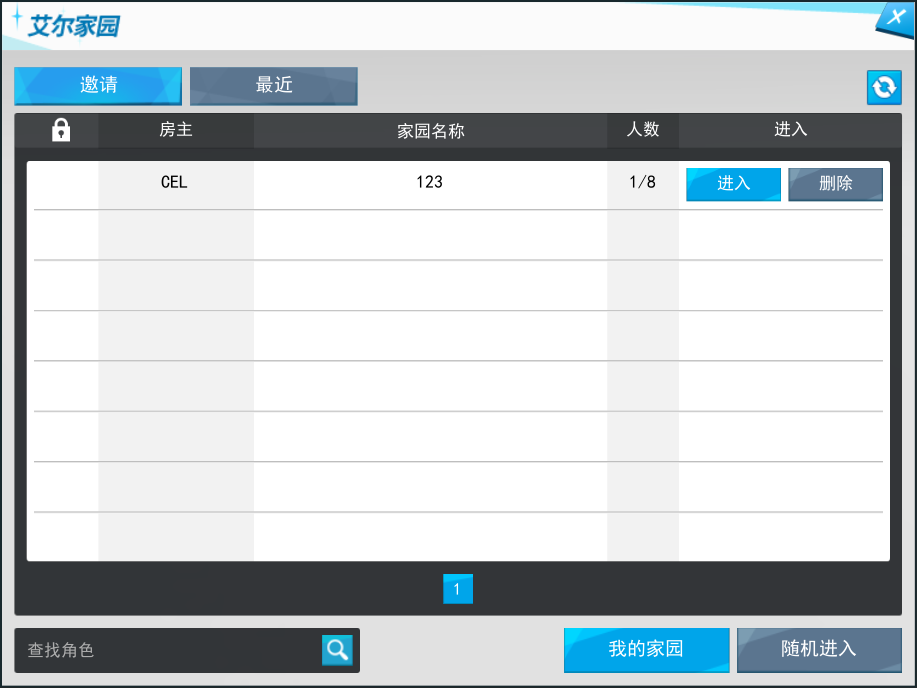Switch to the 最近 tab
This screenshot has width=917, height=688.
pos(273,86)
